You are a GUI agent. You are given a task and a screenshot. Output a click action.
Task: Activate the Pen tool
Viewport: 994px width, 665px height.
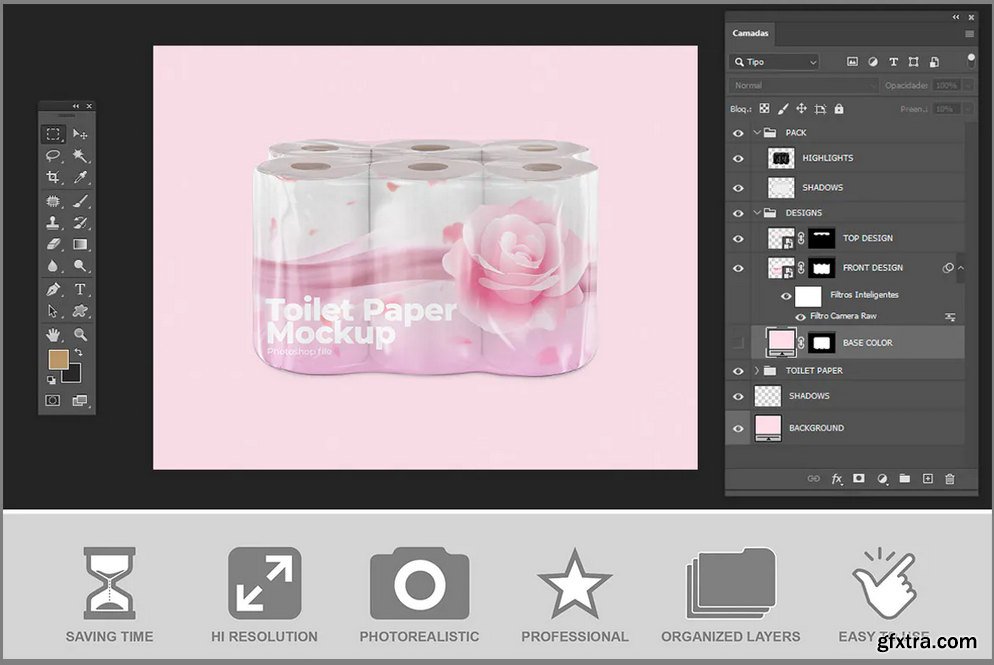click(53, 290)
